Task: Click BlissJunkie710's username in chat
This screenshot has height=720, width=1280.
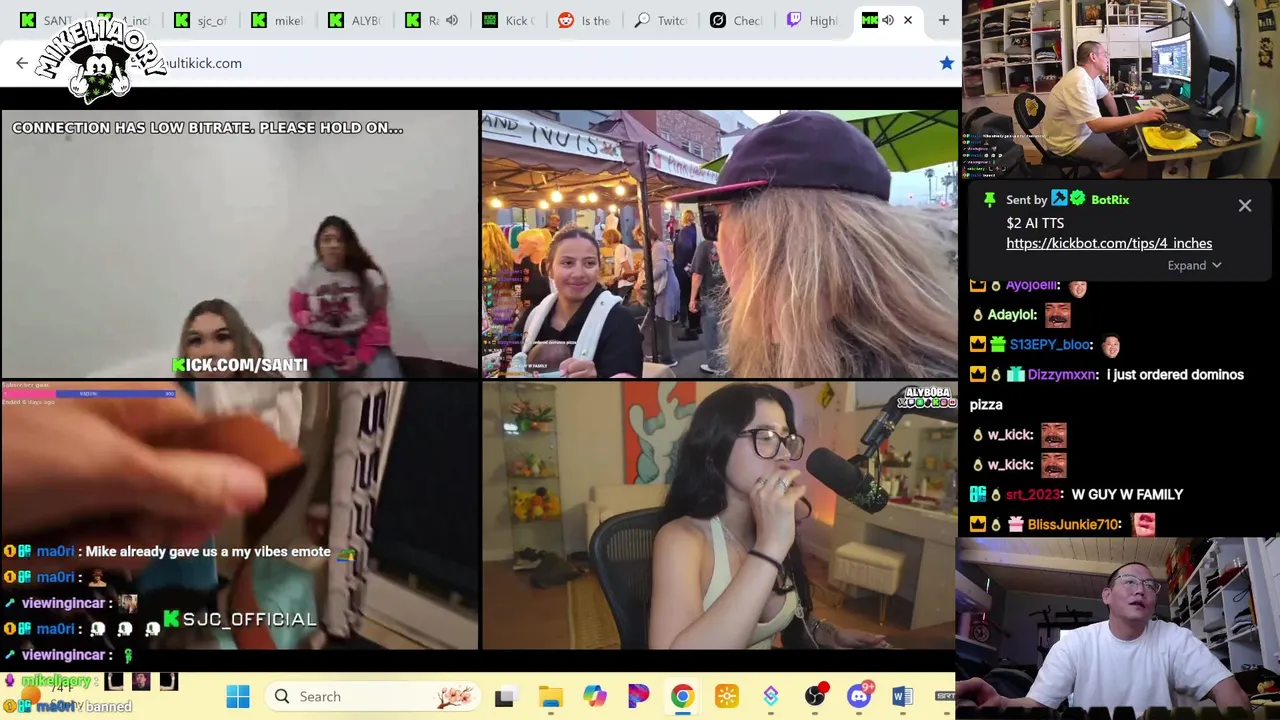Action: 1074,525
